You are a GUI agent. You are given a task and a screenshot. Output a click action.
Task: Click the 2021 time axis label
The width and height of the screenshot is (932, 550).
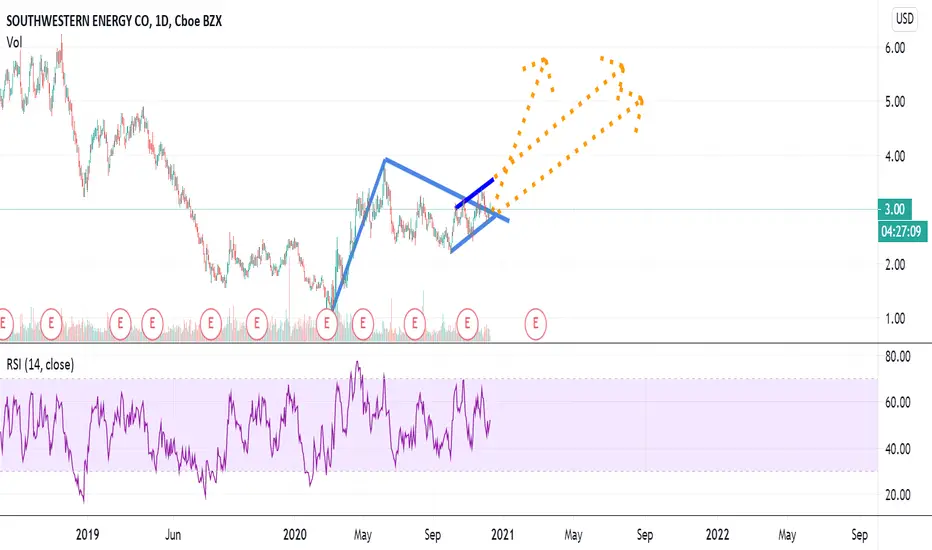(502, 535)
